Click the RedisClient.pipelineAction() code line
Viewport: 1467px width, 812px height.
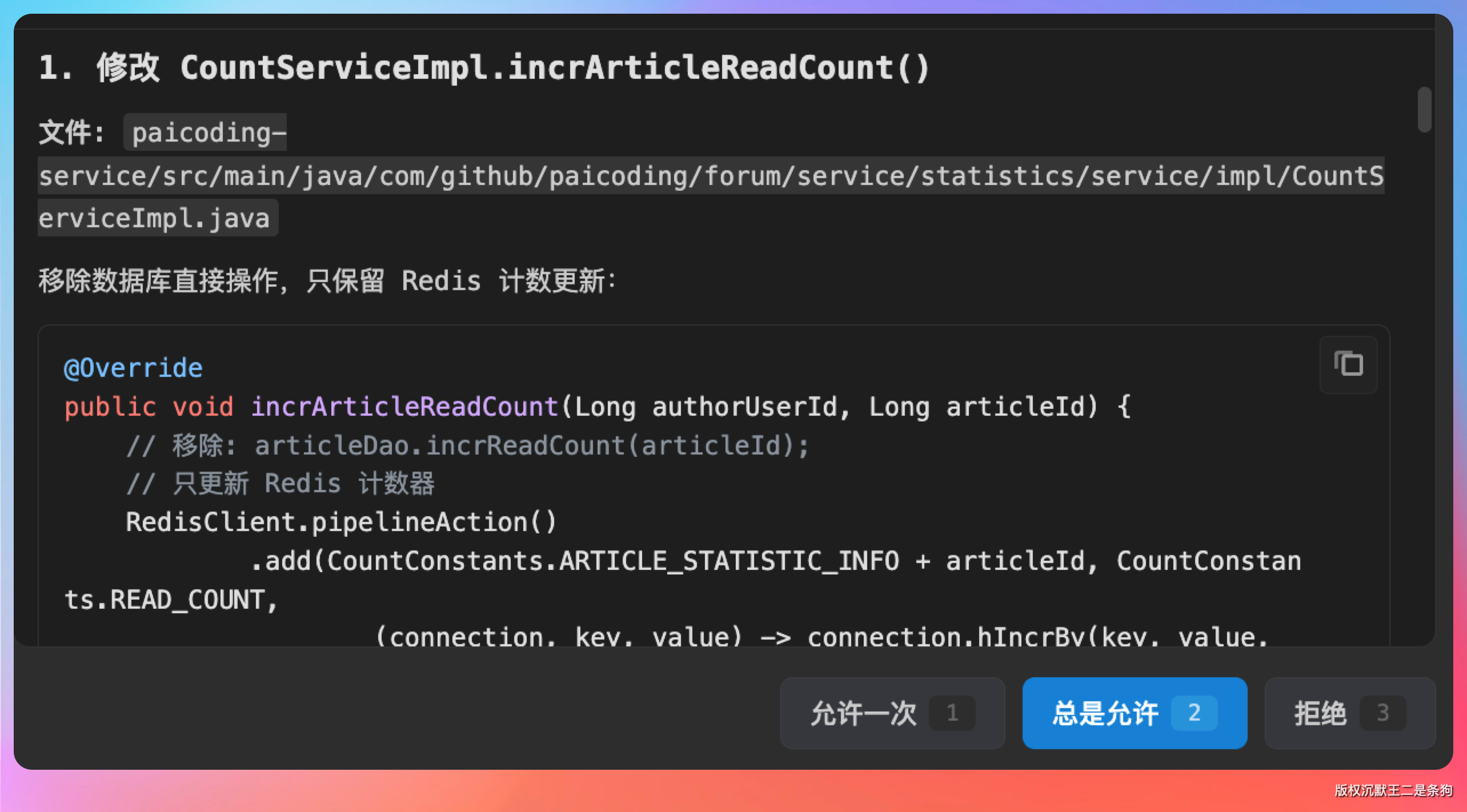tap(340, 522)
